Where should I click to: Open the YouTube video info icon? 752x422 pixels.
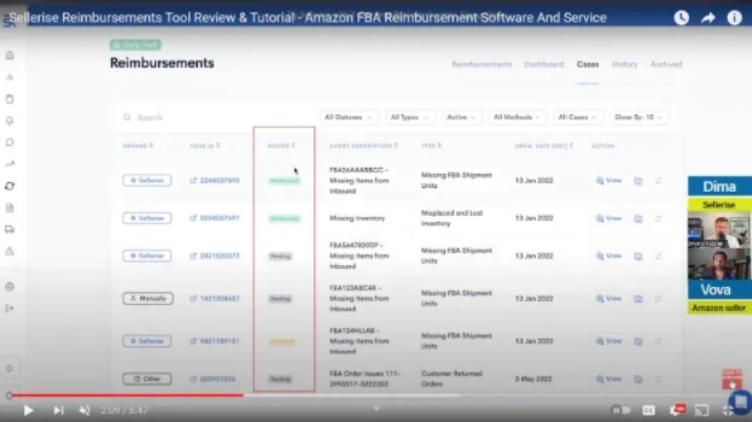pos(734,18)
